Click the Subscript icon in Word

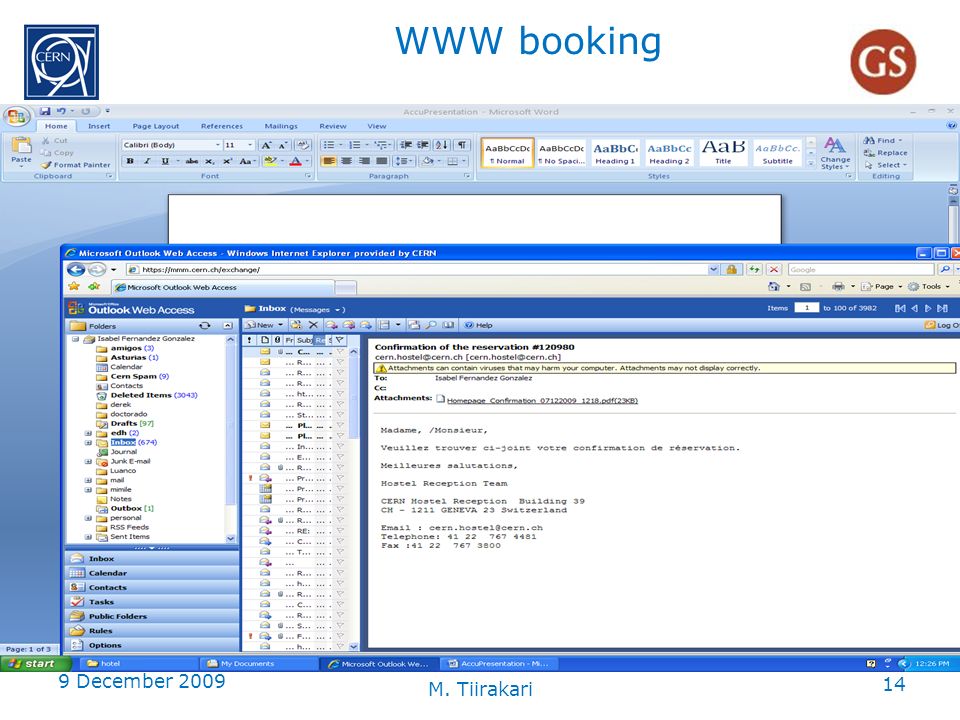click(209, 161)
